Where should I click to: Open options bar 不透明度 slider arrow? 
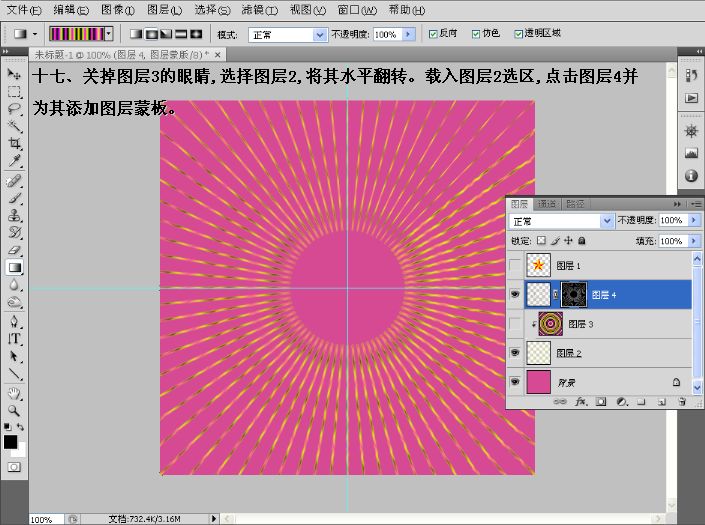click(408, 34)
